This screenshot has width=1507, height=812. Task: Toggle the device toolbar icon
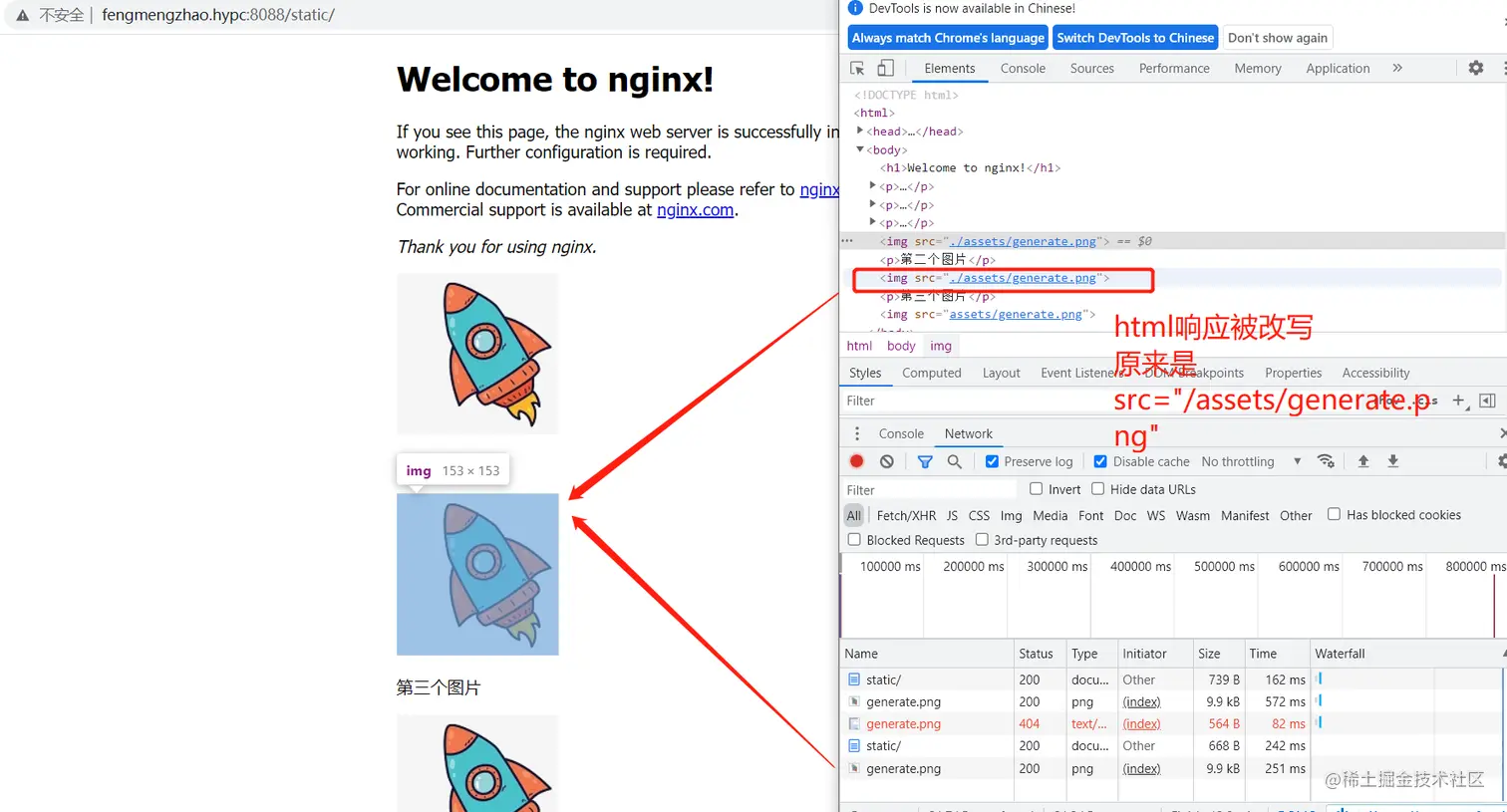coord(885,68)
